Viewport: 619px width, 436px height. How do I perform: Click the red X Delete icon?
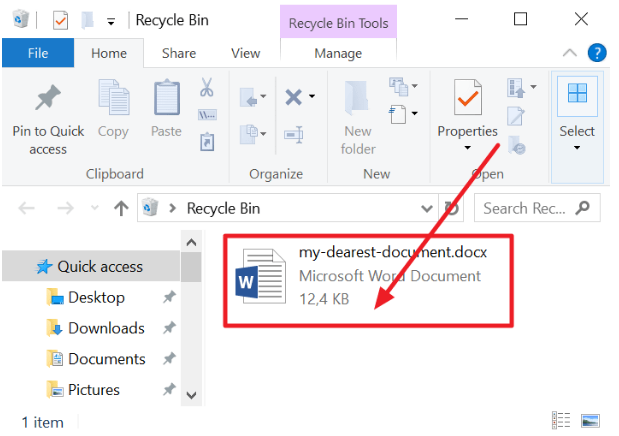[x=294, y=97]
